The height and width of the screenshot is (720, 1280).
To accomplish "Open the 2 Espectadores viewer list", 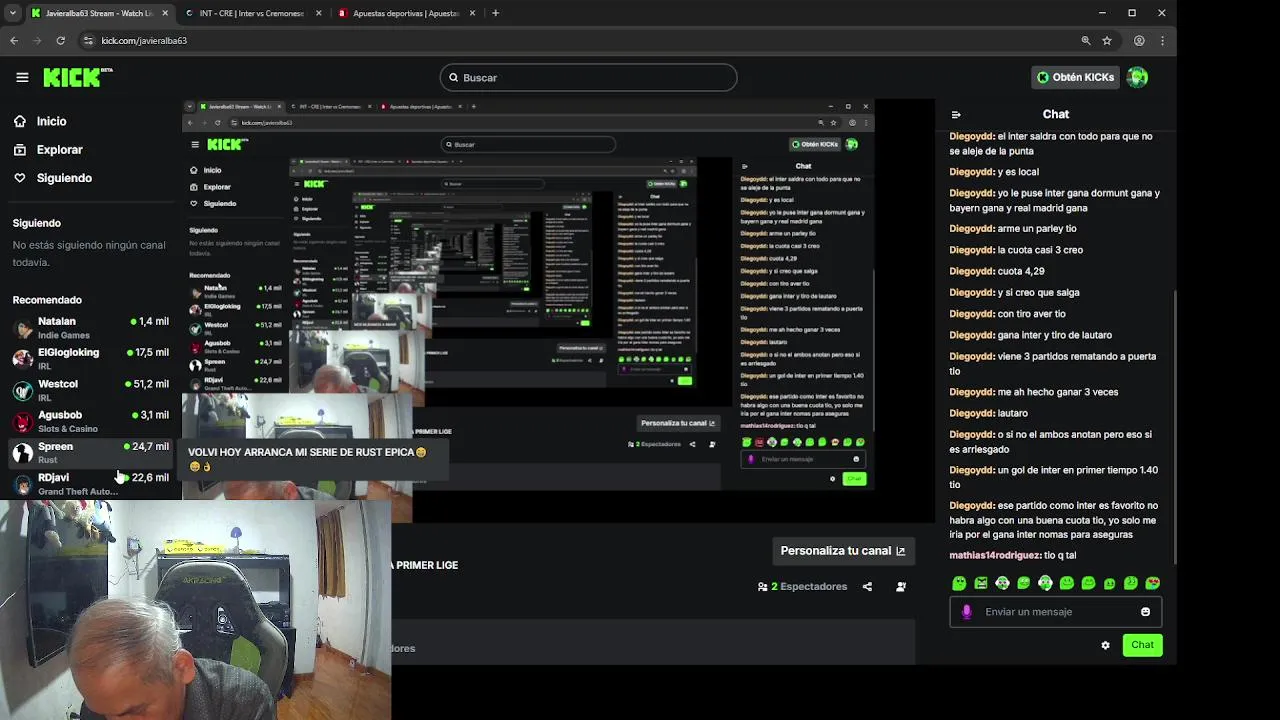I will (802, 587).
